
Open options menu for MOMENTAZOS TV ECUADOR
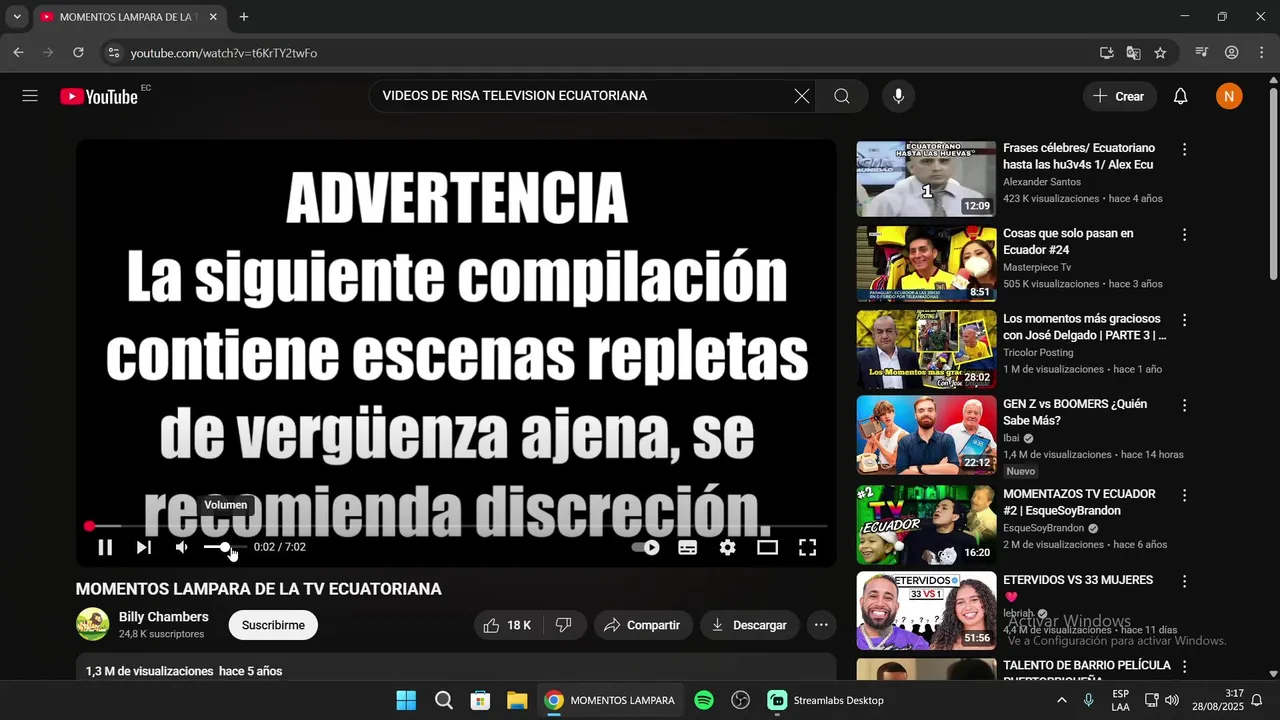tap(1184, 495)
